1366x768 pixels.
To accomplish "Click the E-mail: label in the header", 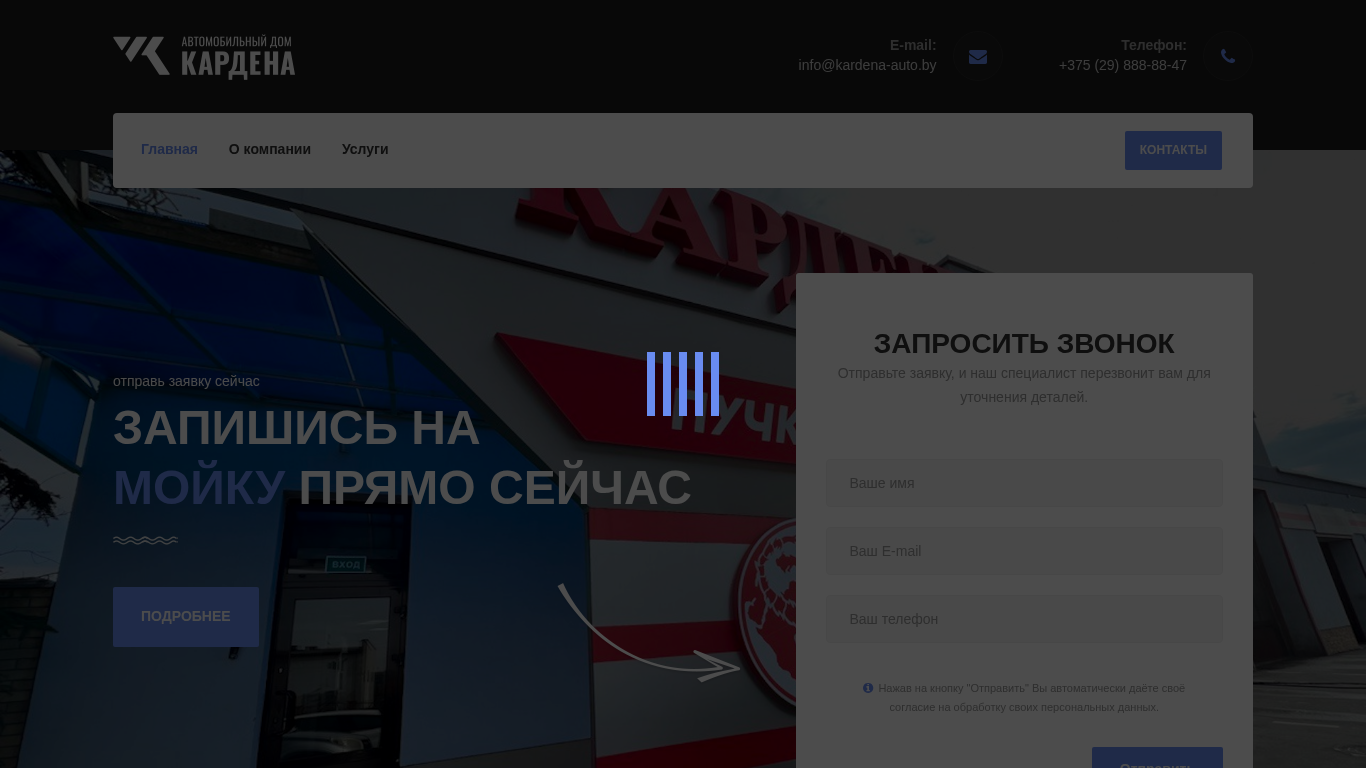I will pos(913,45).
